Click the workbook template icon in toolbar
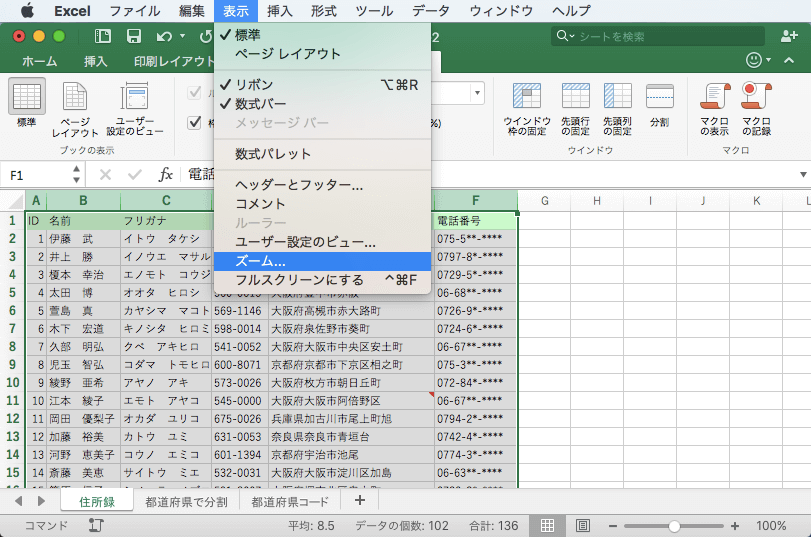Screen dimensions: 811x537 (x=103, y=36)
